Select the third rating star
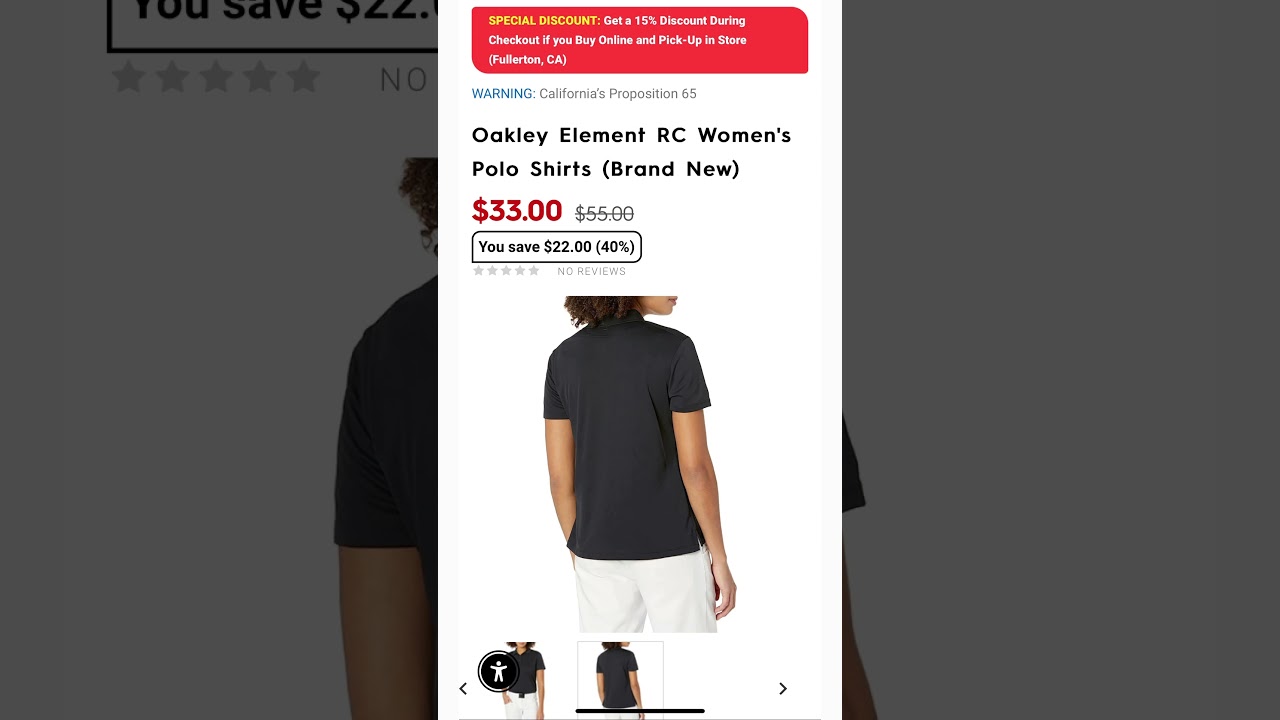 506,271
